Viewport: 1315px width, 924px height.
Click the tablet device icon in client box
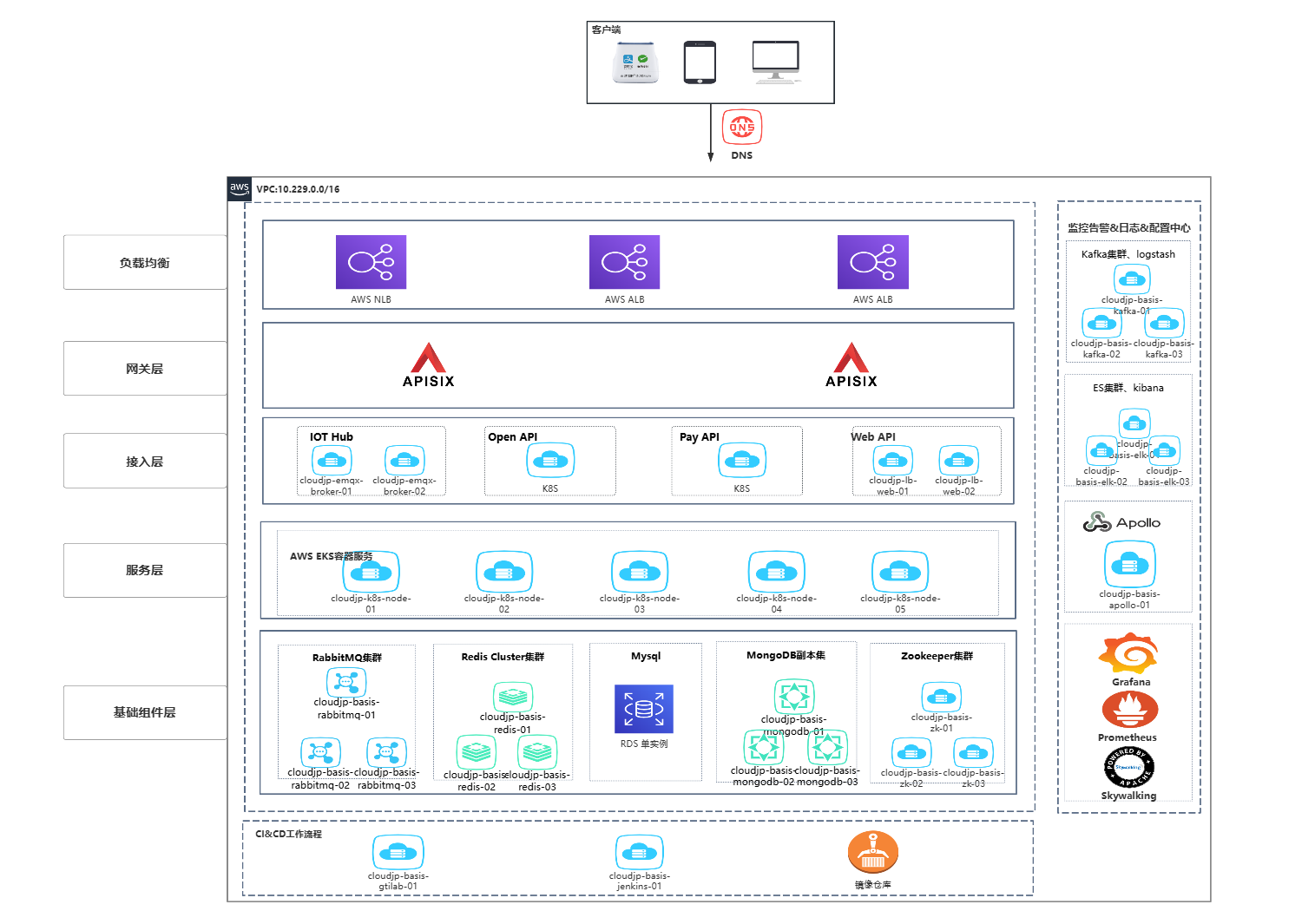[x=700, y=62]
